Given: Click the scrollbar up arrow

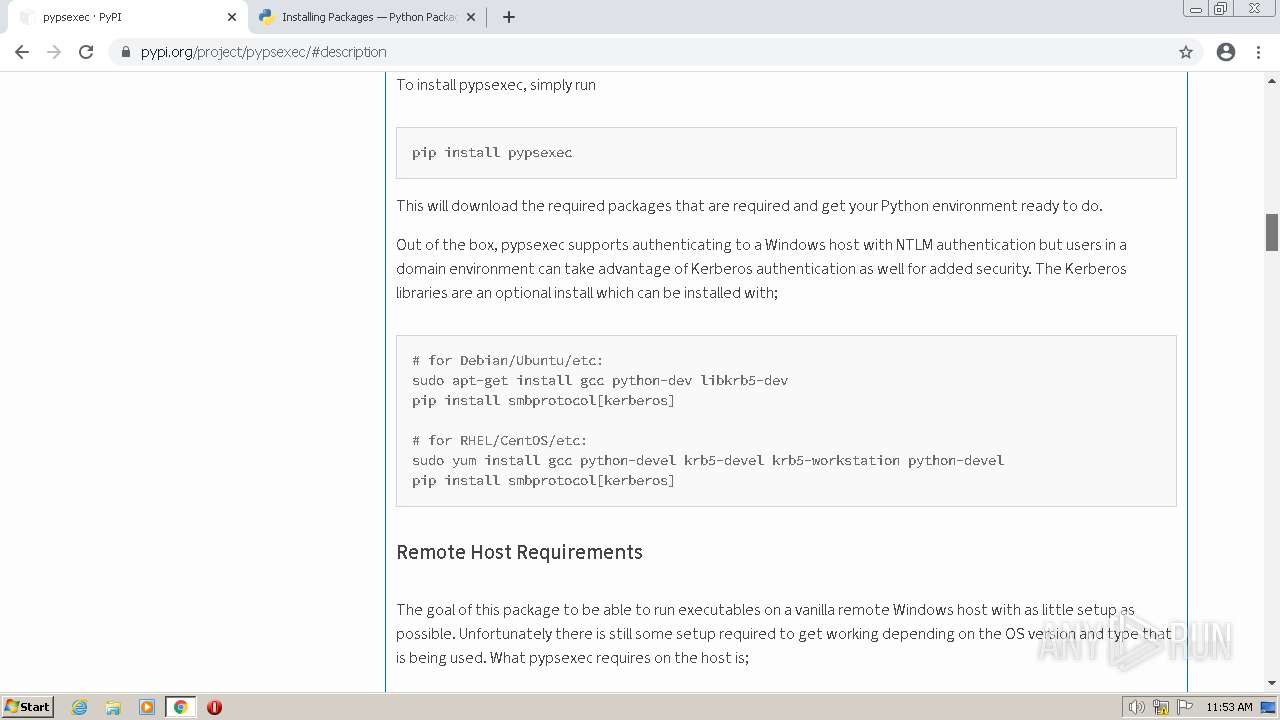Looking at the screenshot, I should (x=1272, y=79).
